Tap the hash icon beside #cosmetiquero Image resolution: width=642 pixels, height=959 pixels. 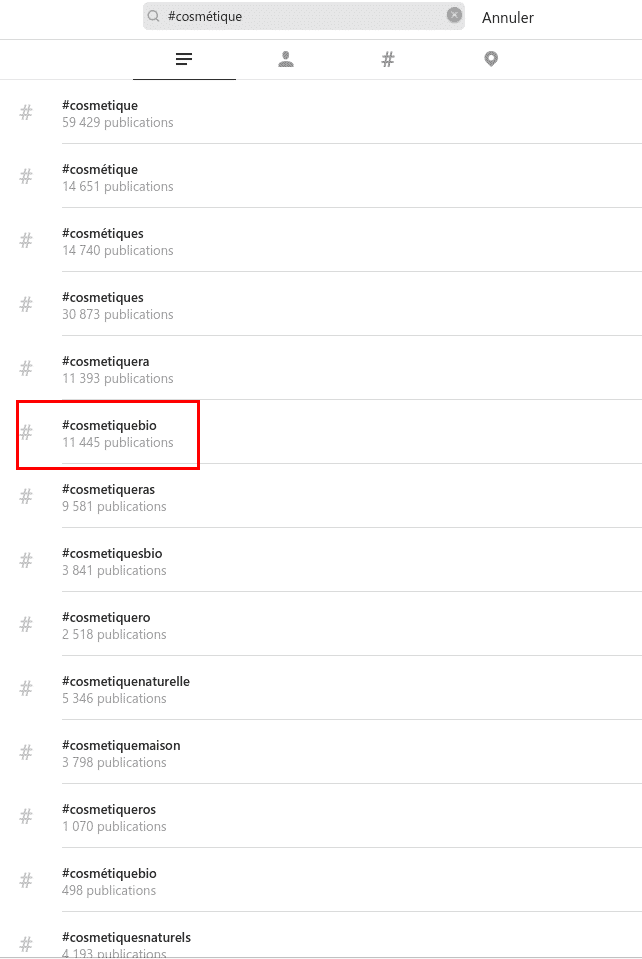pos(26,625)
